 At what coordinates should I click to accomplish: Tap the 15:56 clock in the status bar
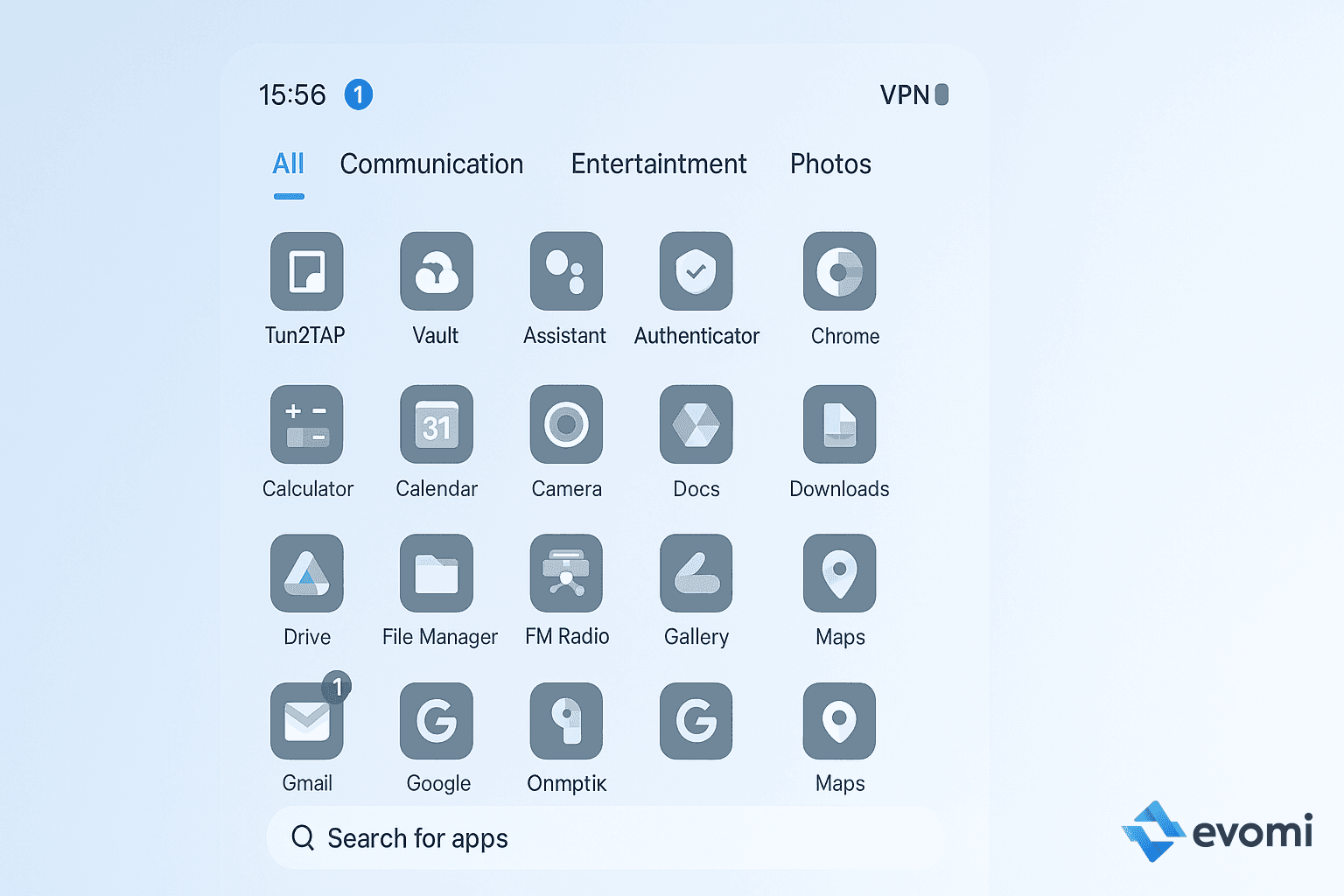click(x=292, y=94)
